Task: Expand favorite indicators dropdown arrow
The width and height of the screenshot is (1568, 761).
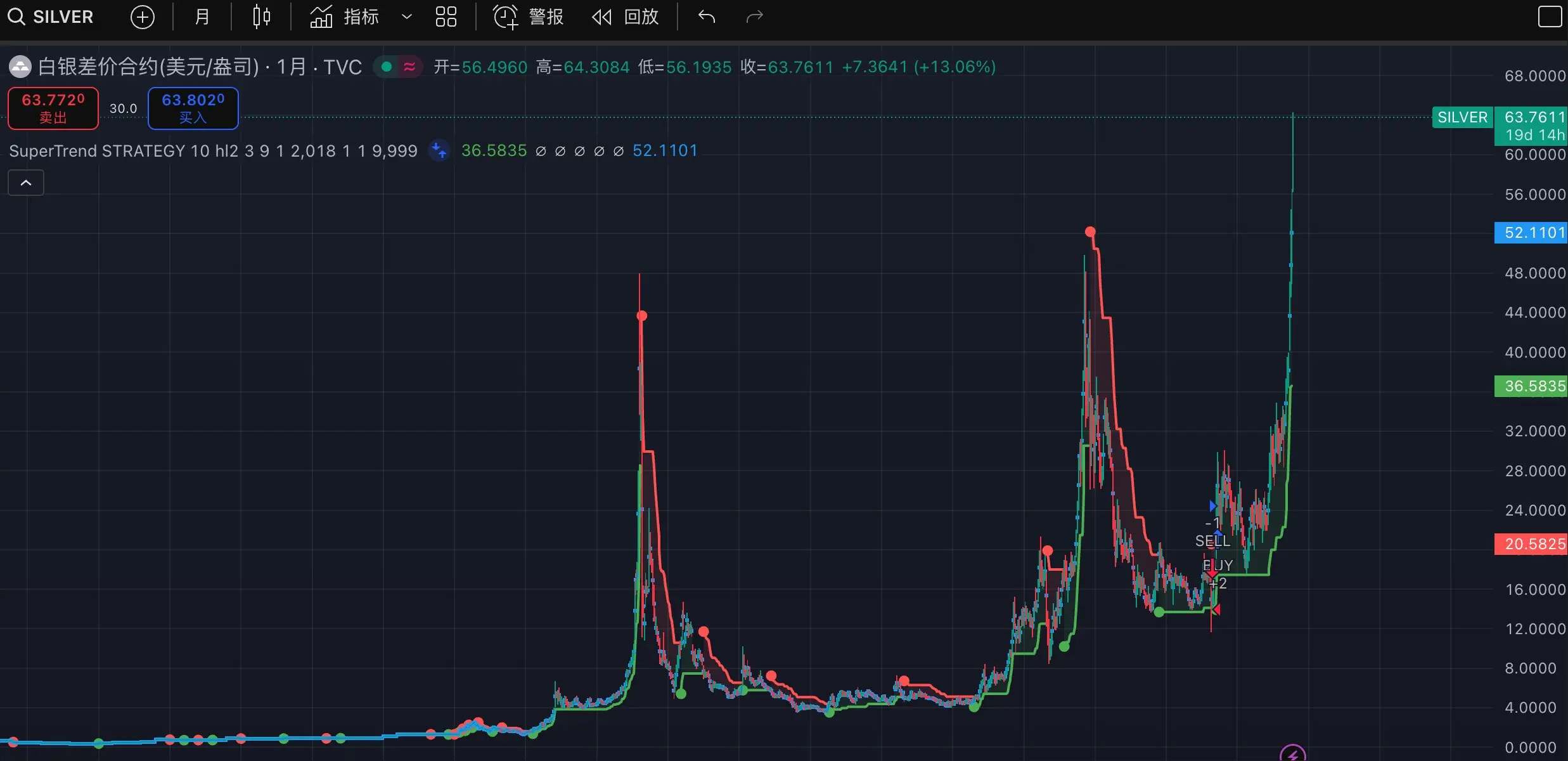Action: [407, 17]
